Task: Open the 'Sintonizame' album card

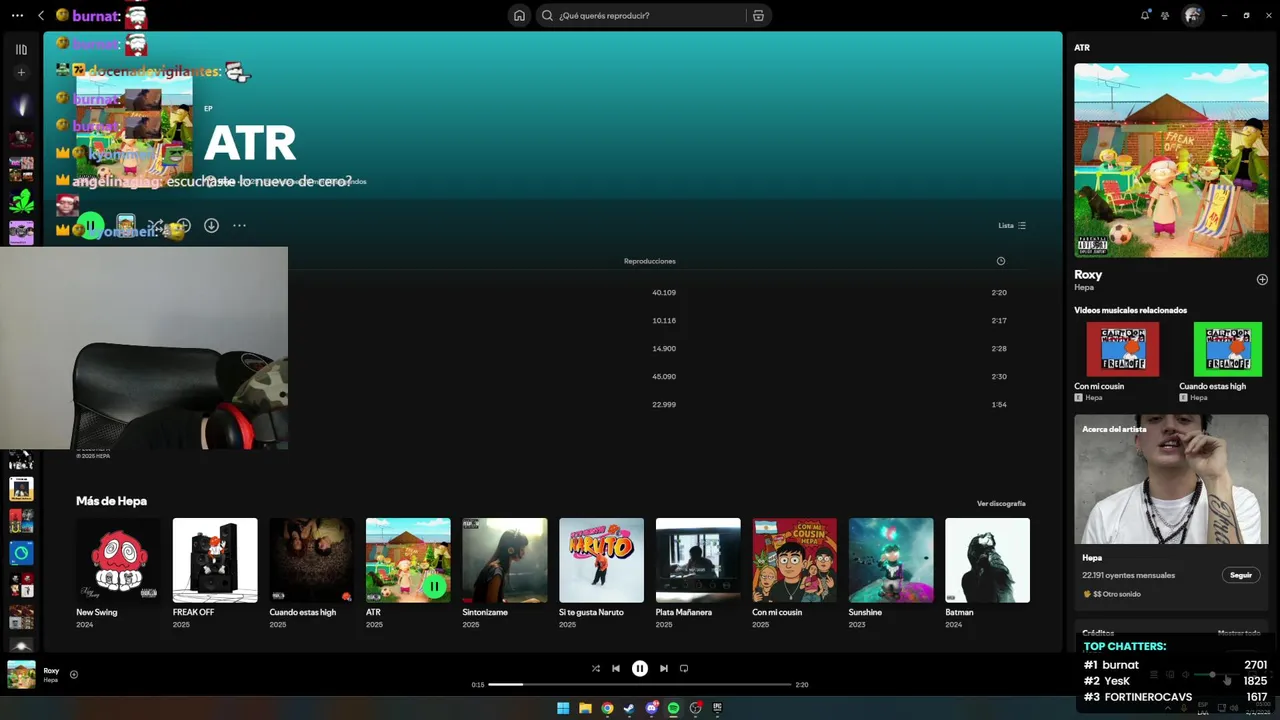Action: coord(505,572)
